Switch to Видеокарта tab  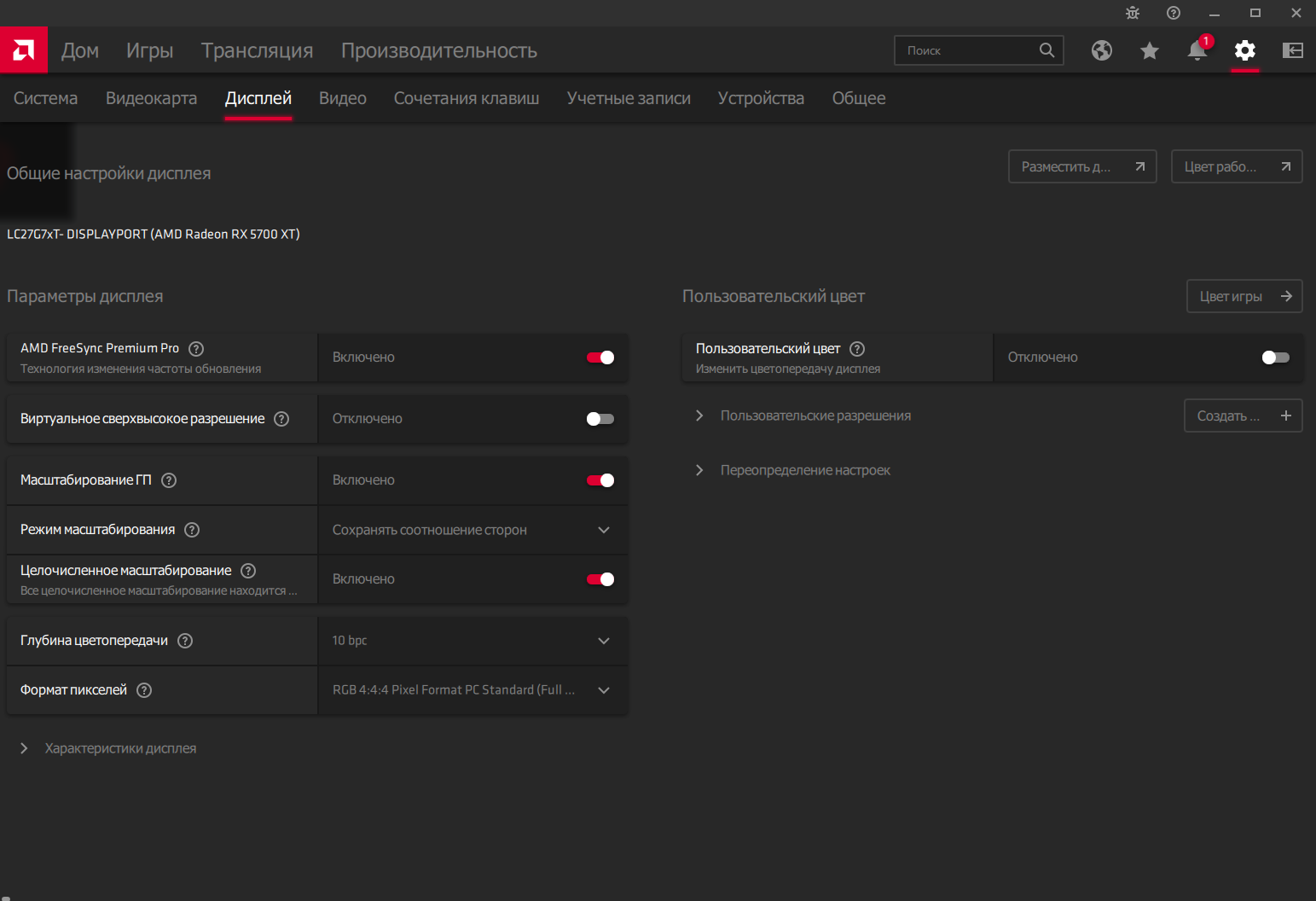151,98
